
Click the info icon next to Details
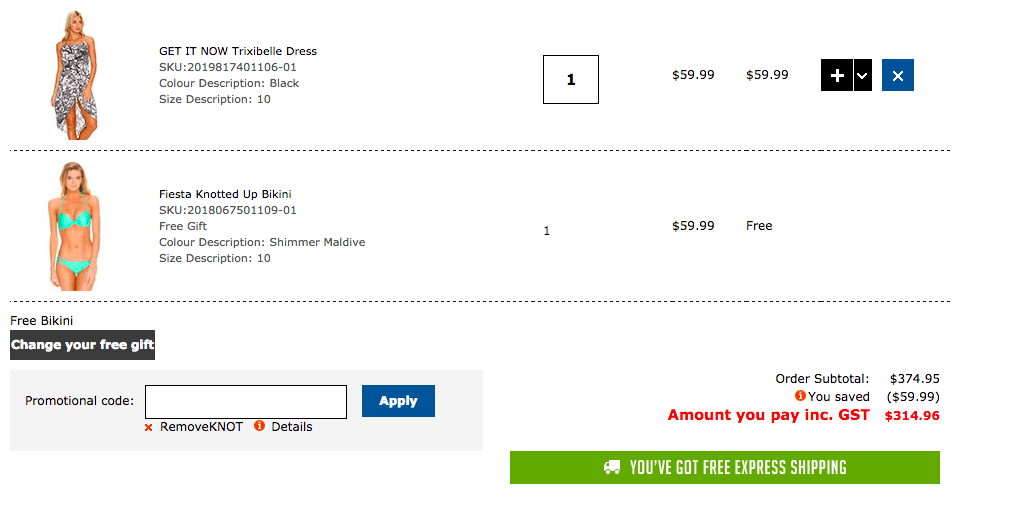coord(259,426)
